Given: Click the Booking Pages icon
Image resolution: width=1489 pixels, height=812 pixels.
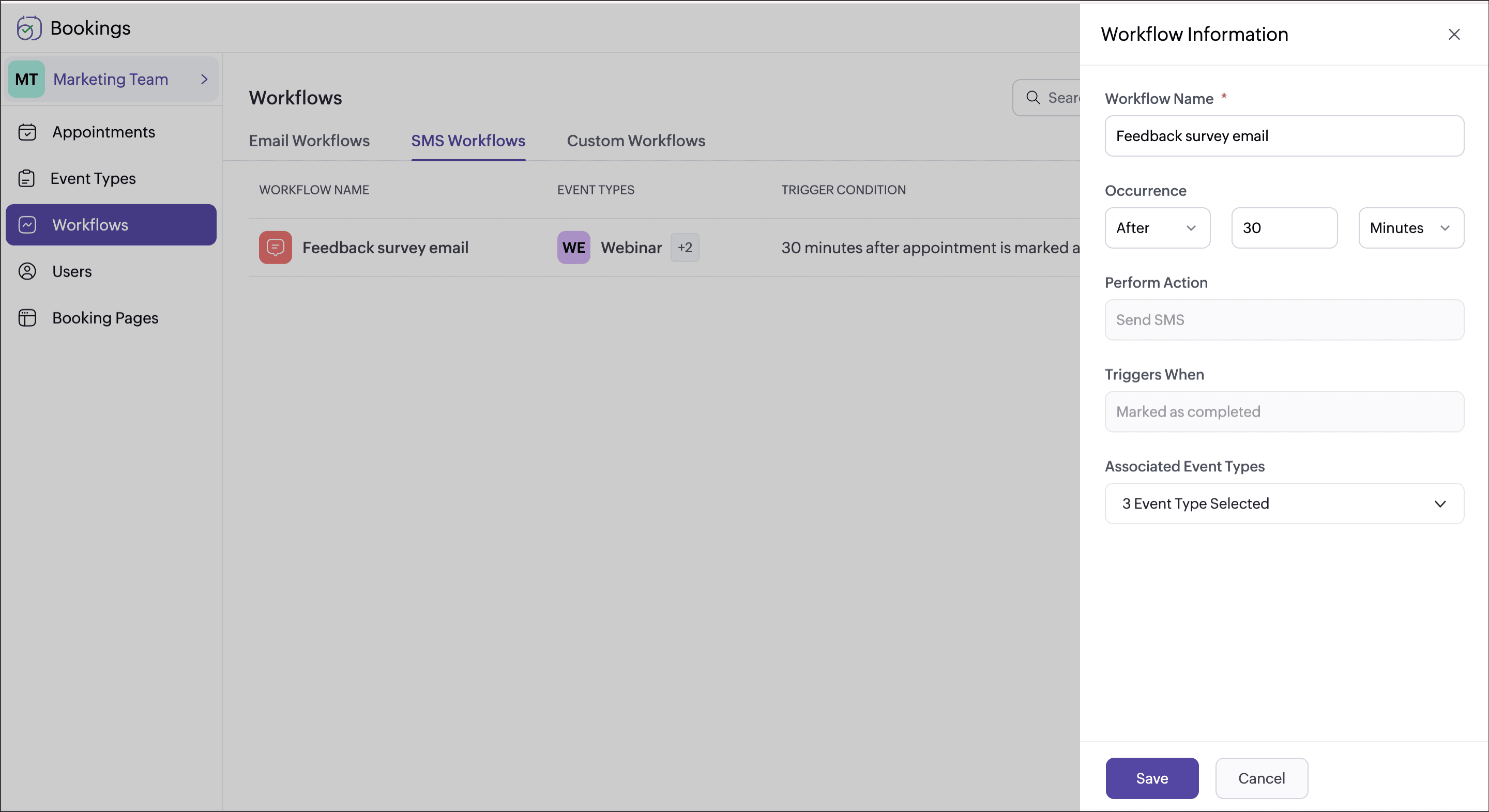Looking at the screenshot, I should tap(27, 318).
